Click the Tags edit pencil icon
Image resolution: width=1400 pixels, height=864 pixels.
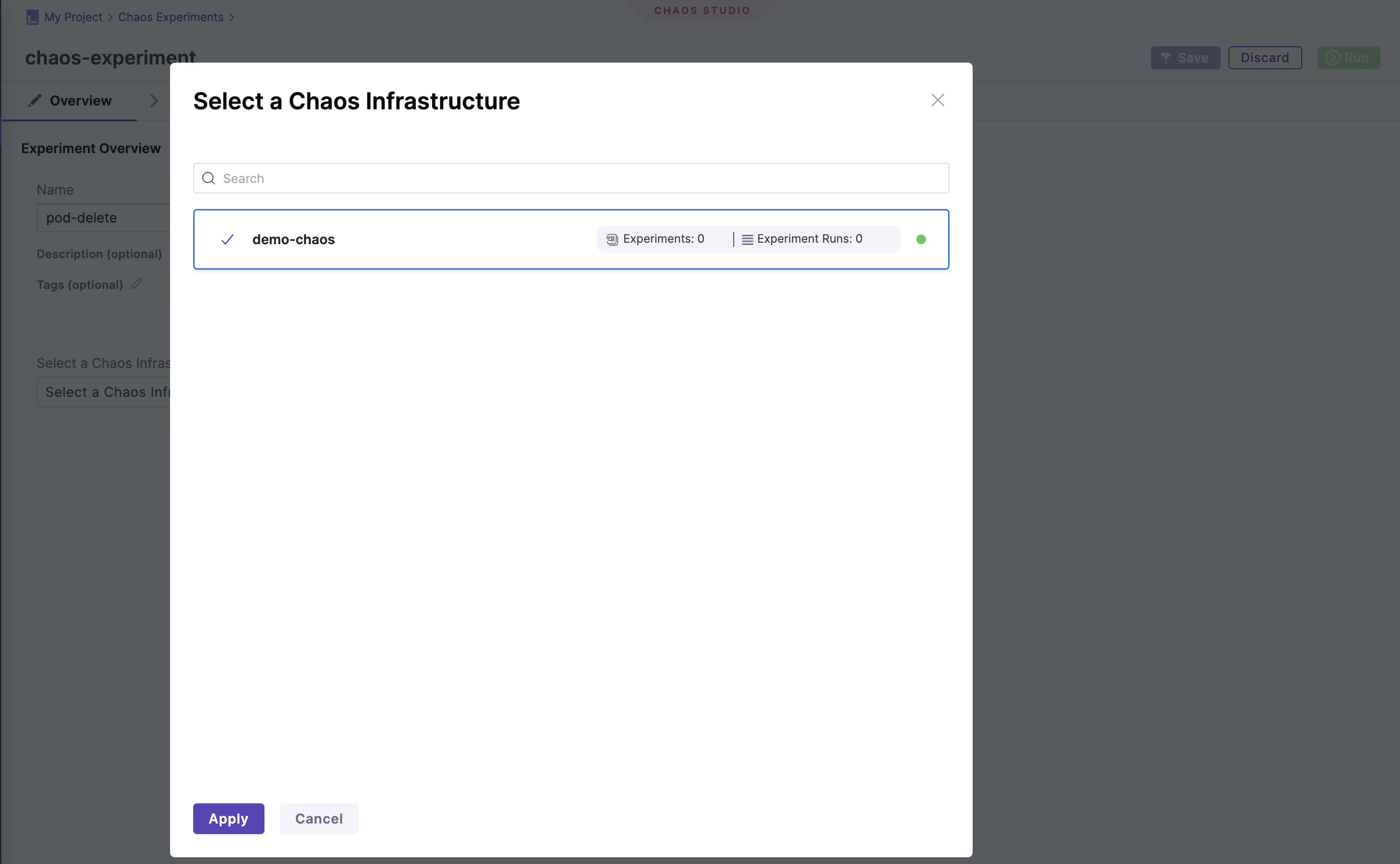click(136, 284)
